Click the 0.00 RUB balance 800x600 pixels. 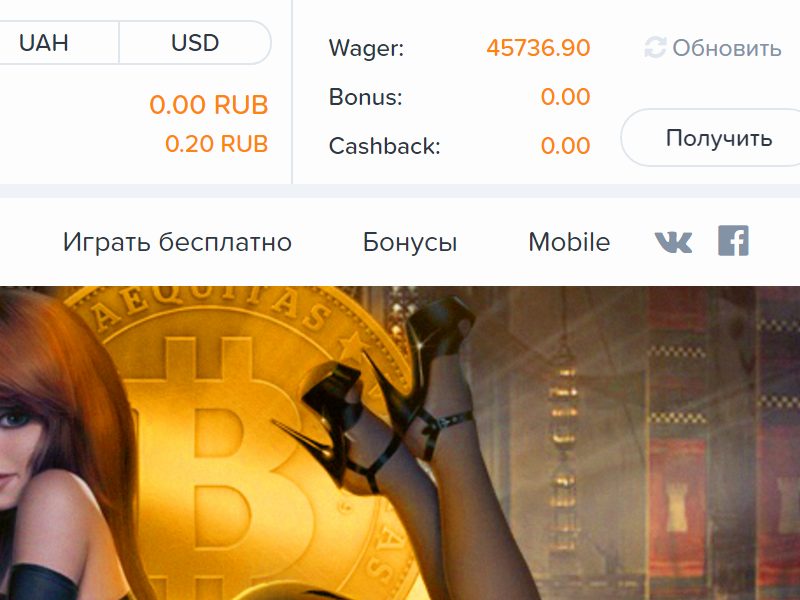(209, 105)
